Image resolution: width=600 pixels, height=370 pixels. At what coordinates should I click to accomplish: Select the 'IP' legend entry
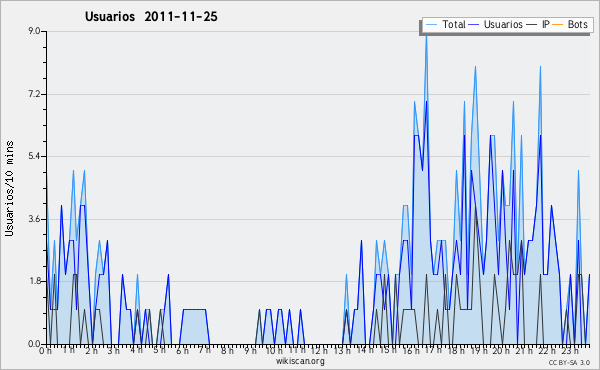pyautogui.click(x=546, y=24)
